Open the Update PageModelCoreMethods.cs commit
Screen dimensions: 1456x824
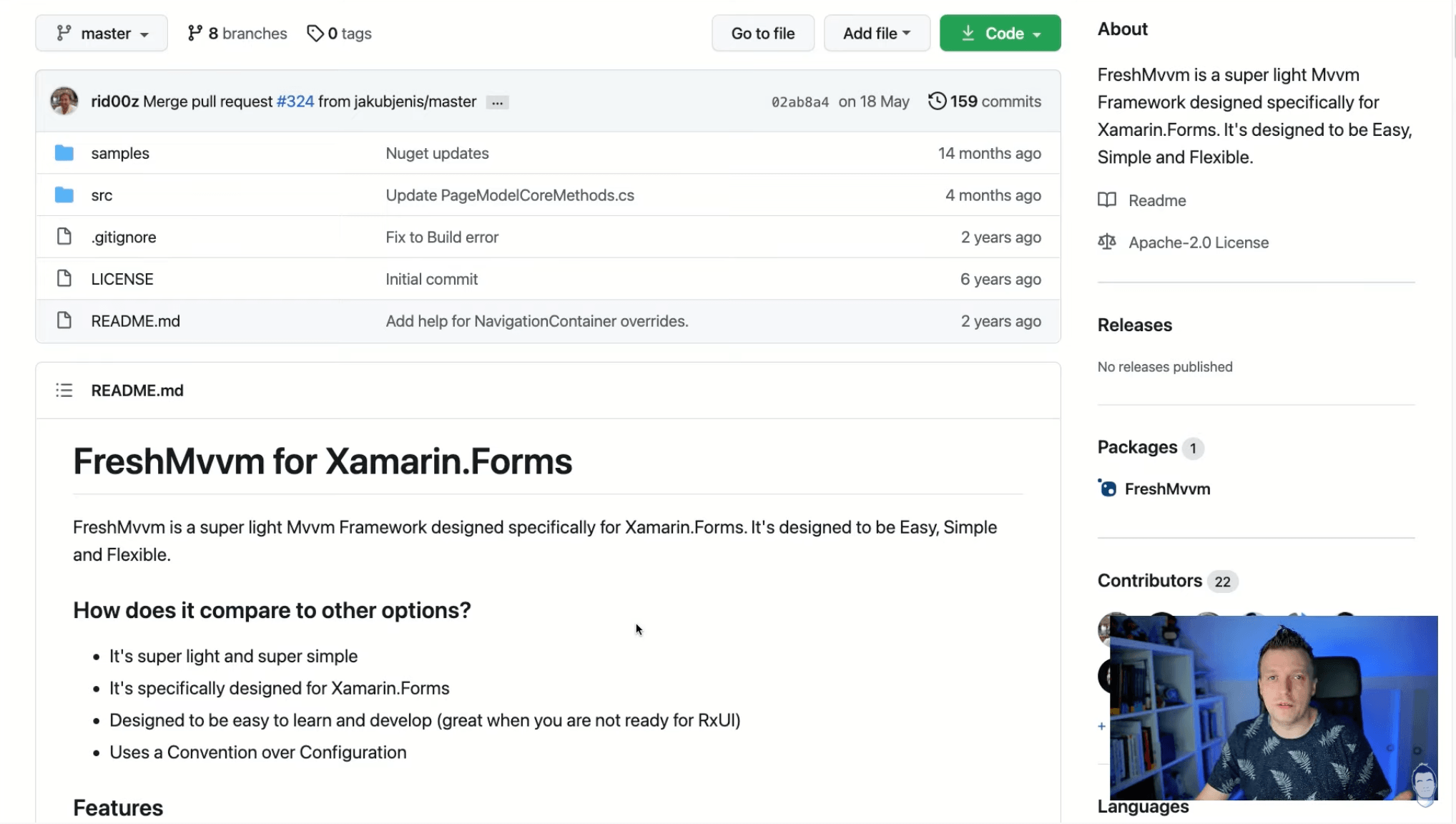click(x=510, y=195)
